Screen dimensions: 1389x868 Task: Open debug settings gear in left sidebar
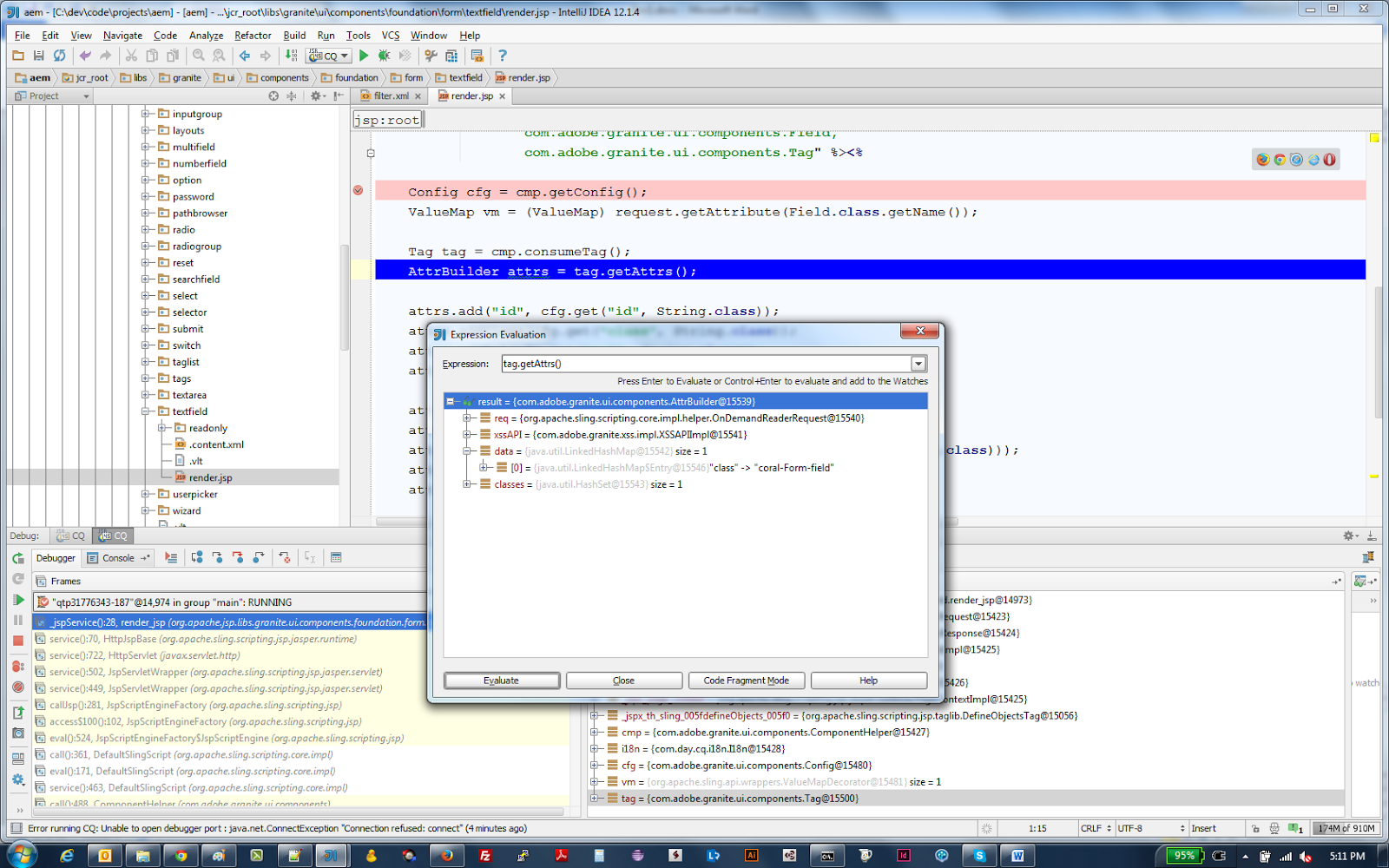click(x=18, y=779)
